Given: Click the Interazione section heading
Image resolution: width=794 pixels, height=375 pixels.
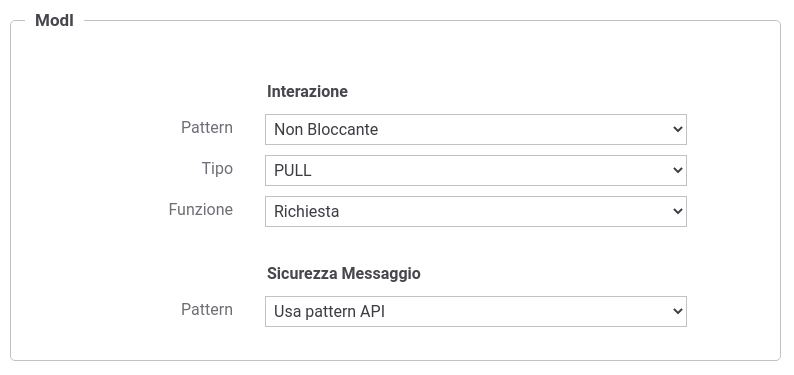Looking at the screenshot, I should pyautogui.click(x=307, y=92).
